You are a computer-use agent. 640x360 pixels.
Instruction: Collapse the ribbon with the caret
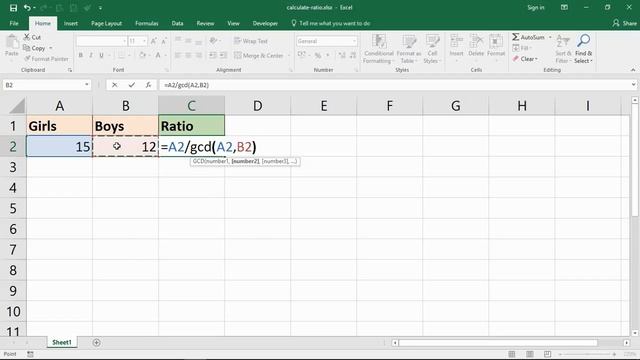point(633,70)
